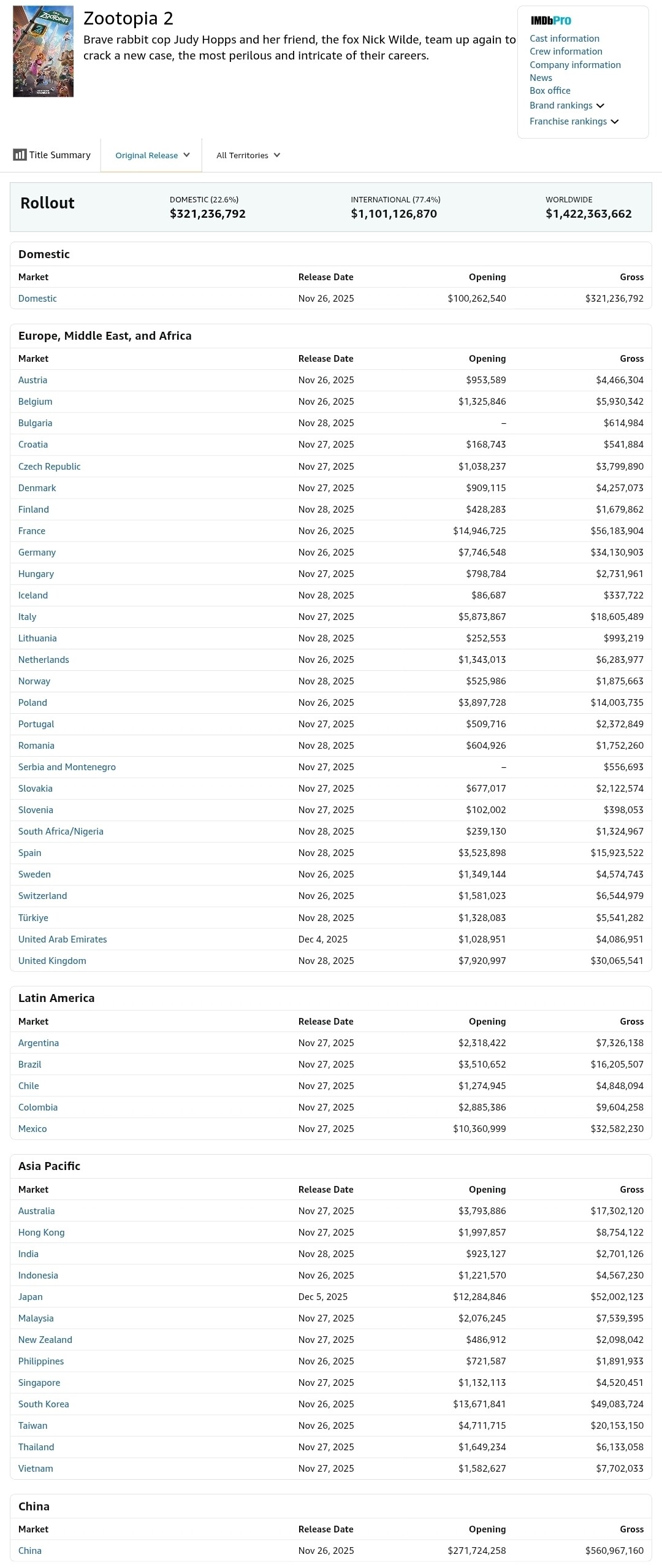Viewport: 662px width, 1568px height.
Task: Open the Cast information link
Action: pos(564,39)
